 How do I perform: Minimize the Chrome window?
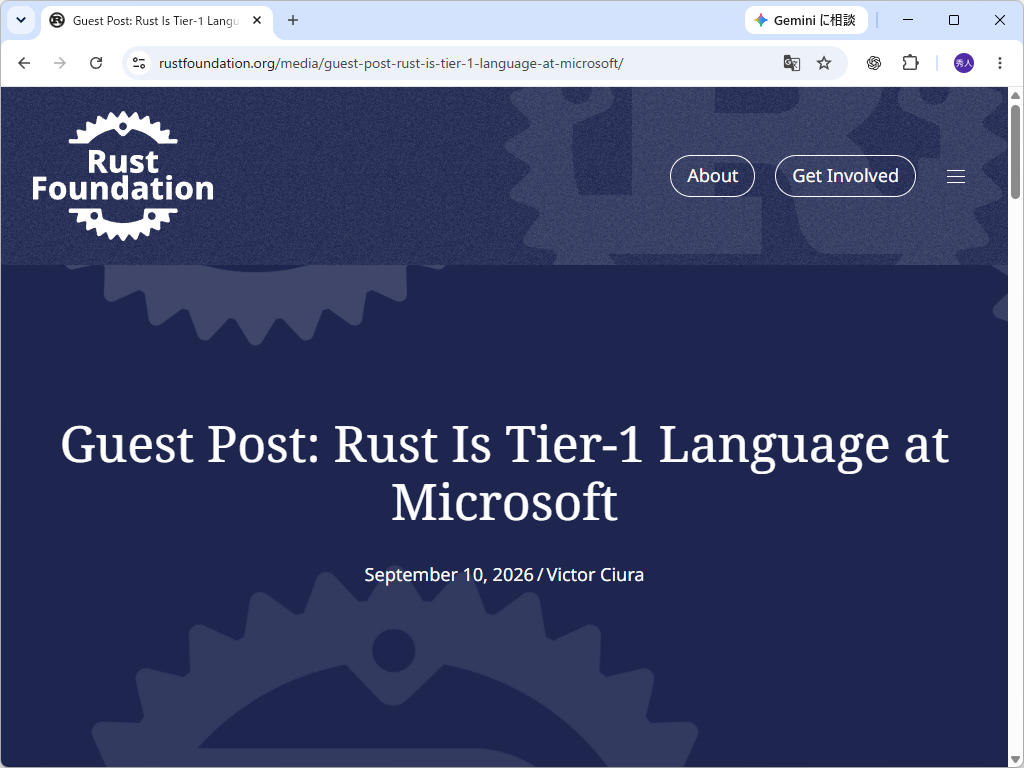908,20
